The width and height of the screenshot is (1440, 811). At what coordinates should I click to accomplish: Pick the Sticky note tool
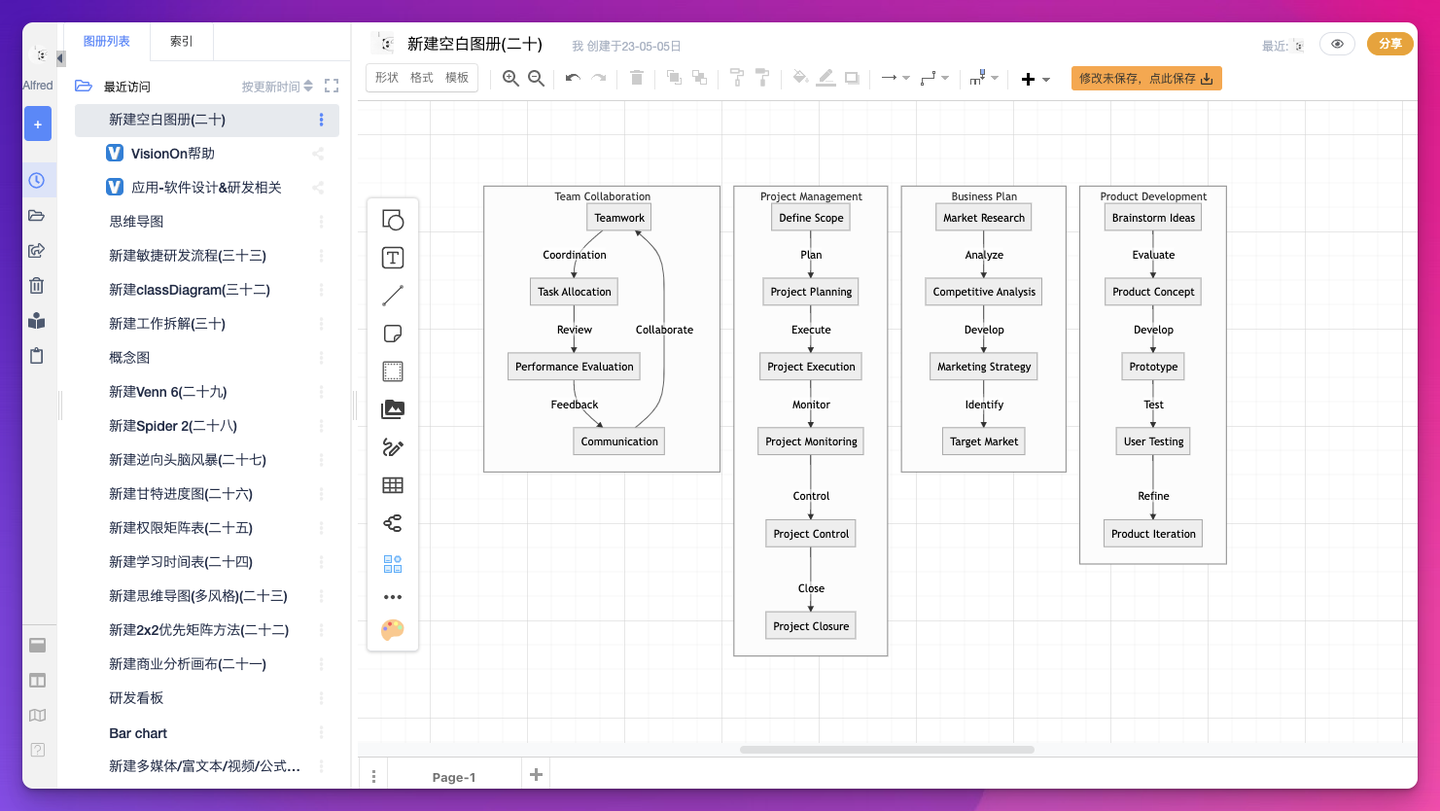coord(393,332)
